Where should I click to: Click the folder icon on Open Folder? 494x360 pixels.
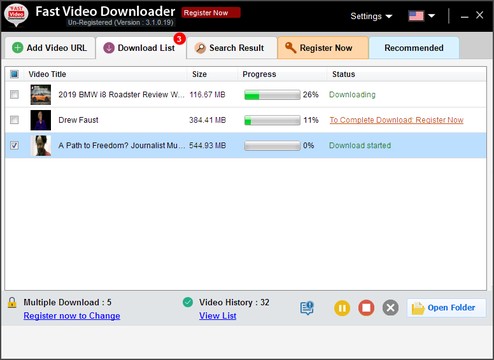point(418,308)
